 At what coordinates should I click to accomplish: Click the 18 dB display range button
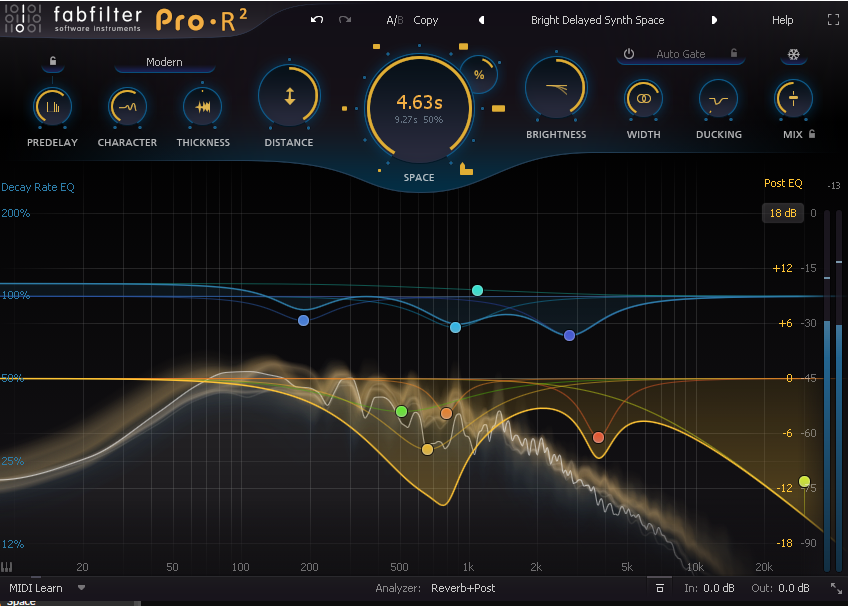(783, 213)
